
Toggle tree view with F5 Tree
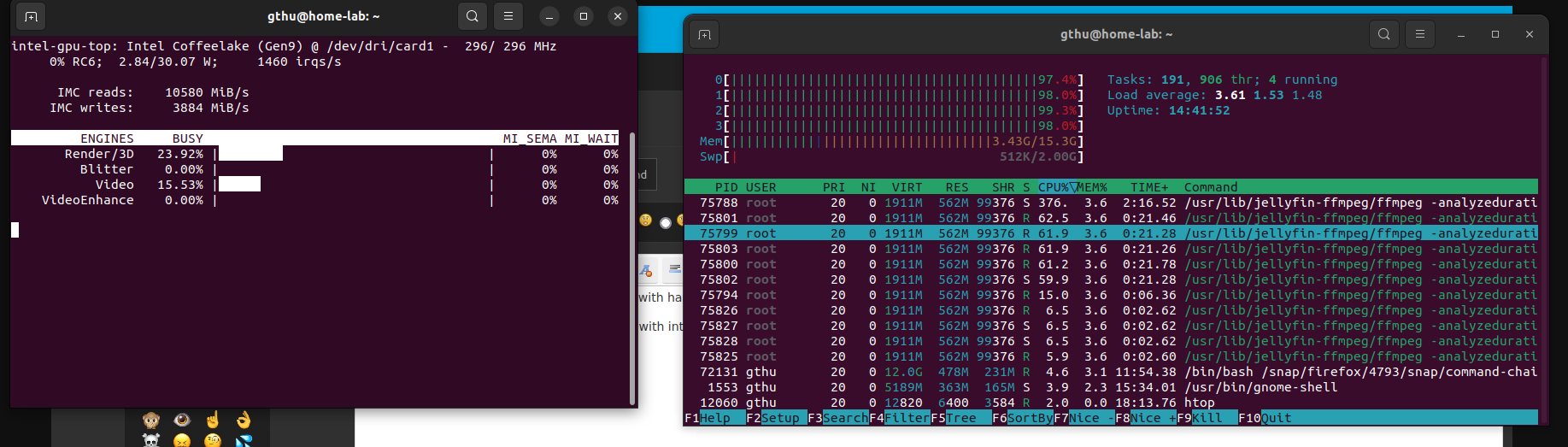(960, 418)
